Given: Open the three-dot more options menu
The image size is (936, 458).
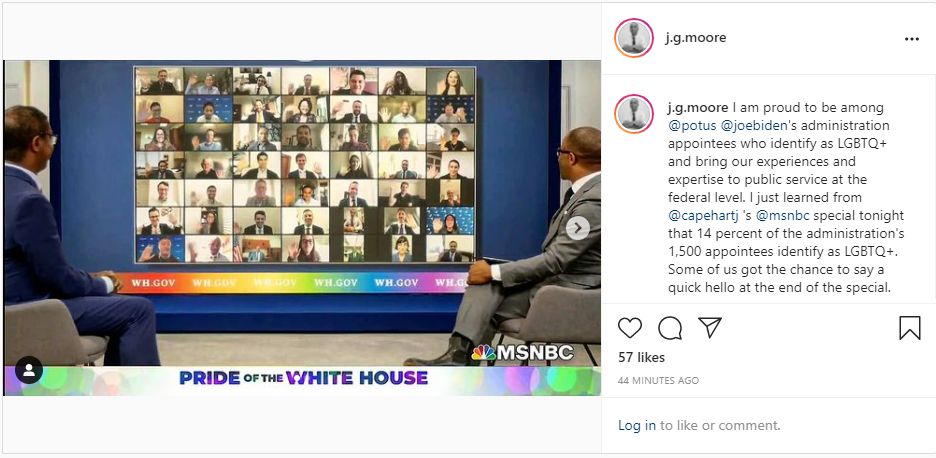Looking at the screenshot, I should (x=912, y=39).
